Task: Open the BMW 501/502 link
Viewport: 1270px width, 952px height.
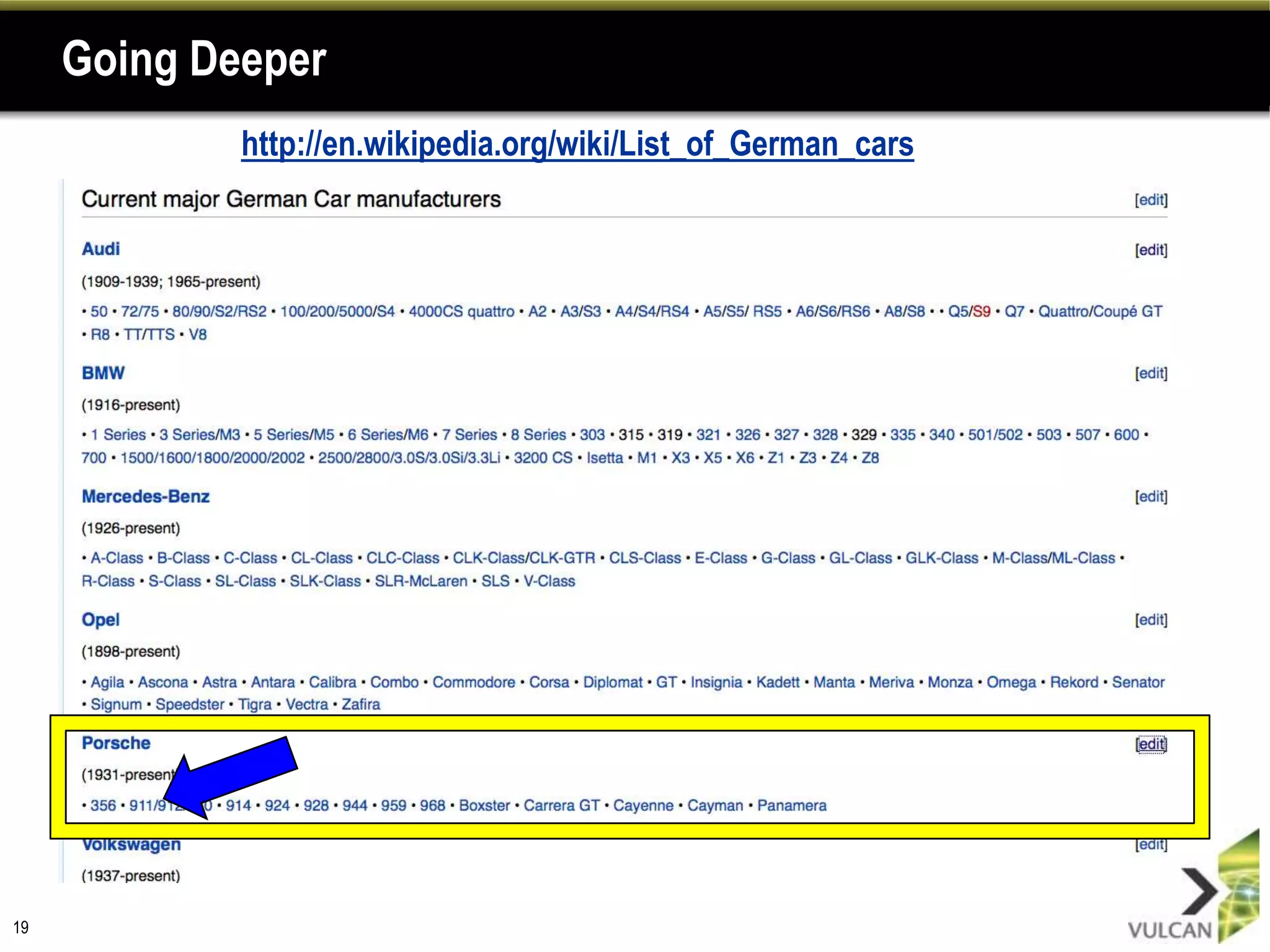Action: 995,434
